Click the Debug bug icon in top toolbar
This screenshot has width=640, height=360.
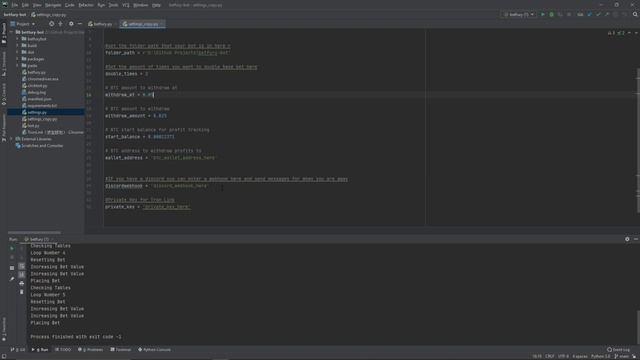(551, 14)
